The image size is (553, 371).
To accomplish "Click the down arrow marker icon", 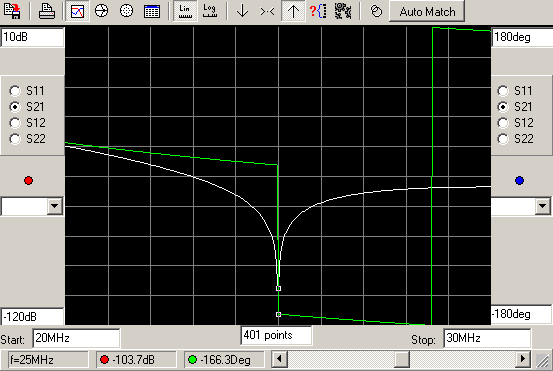I will (x=242, y=11).
